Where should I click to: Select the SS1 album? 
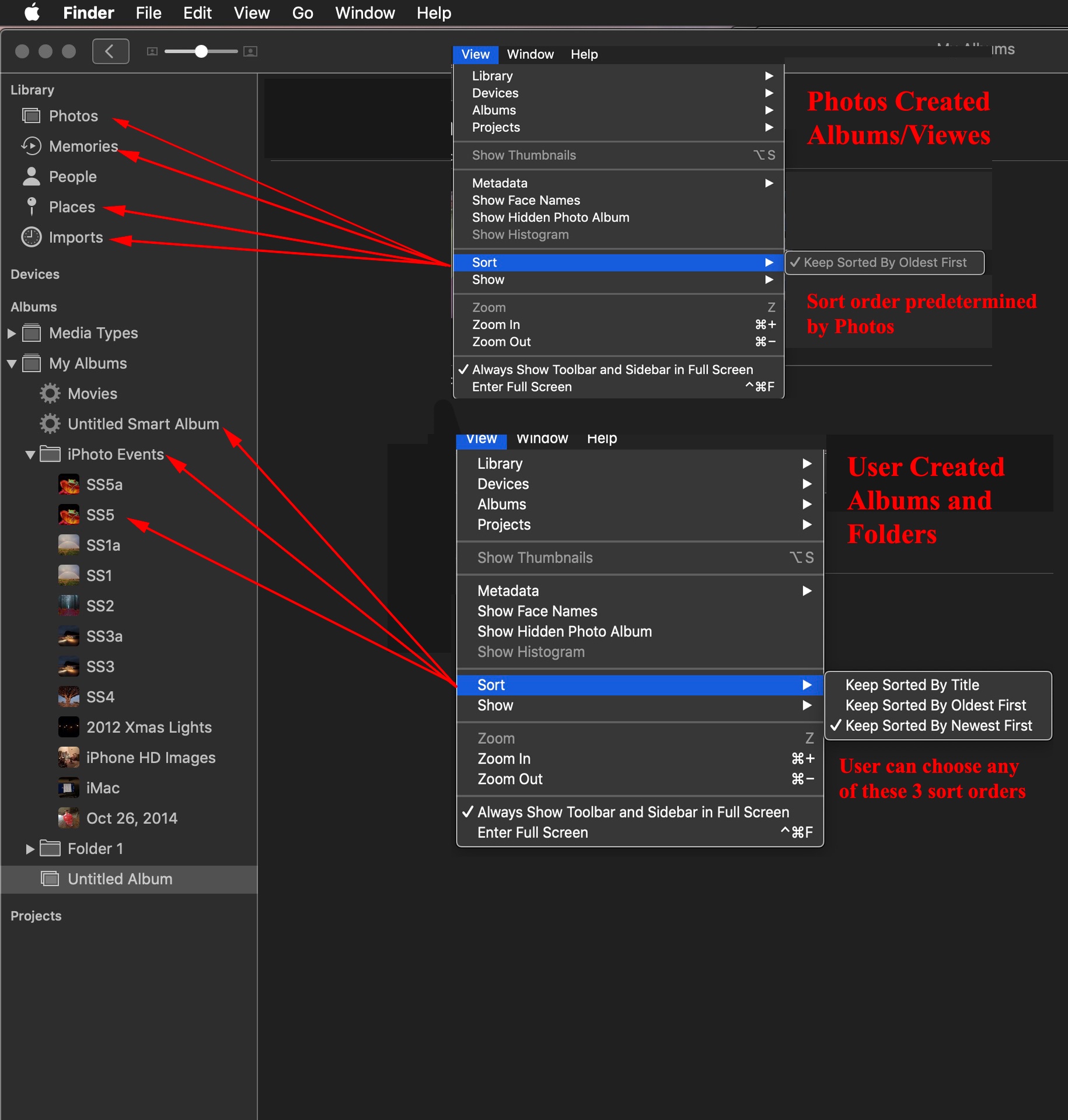point(99,576)
